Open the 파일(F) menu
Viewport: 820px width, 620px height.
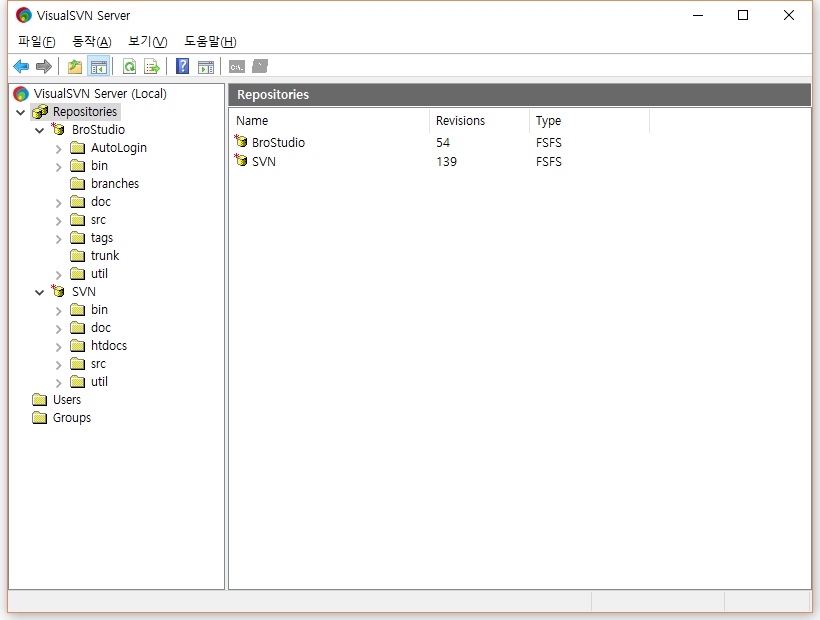[37, 41]
